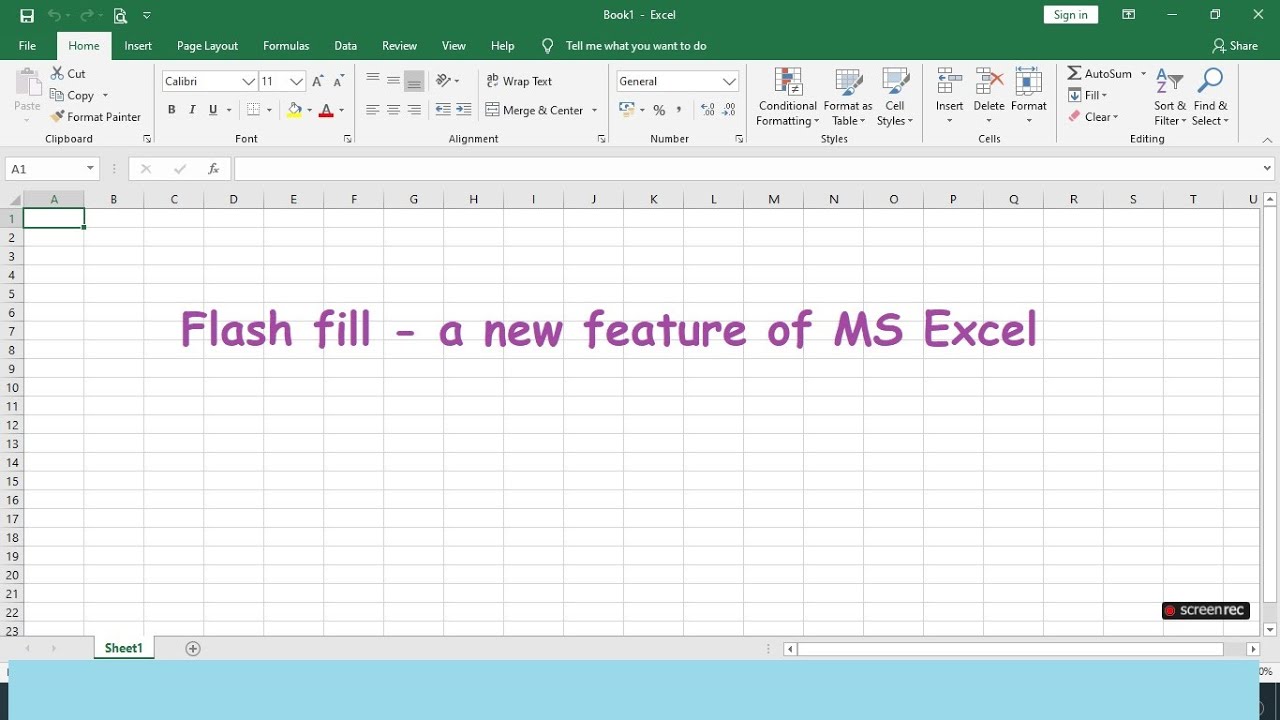The height and width of the screenshot is (720, 1280).
Task: Click the Name Box showing A1
Action: click(x=52, y=169)
